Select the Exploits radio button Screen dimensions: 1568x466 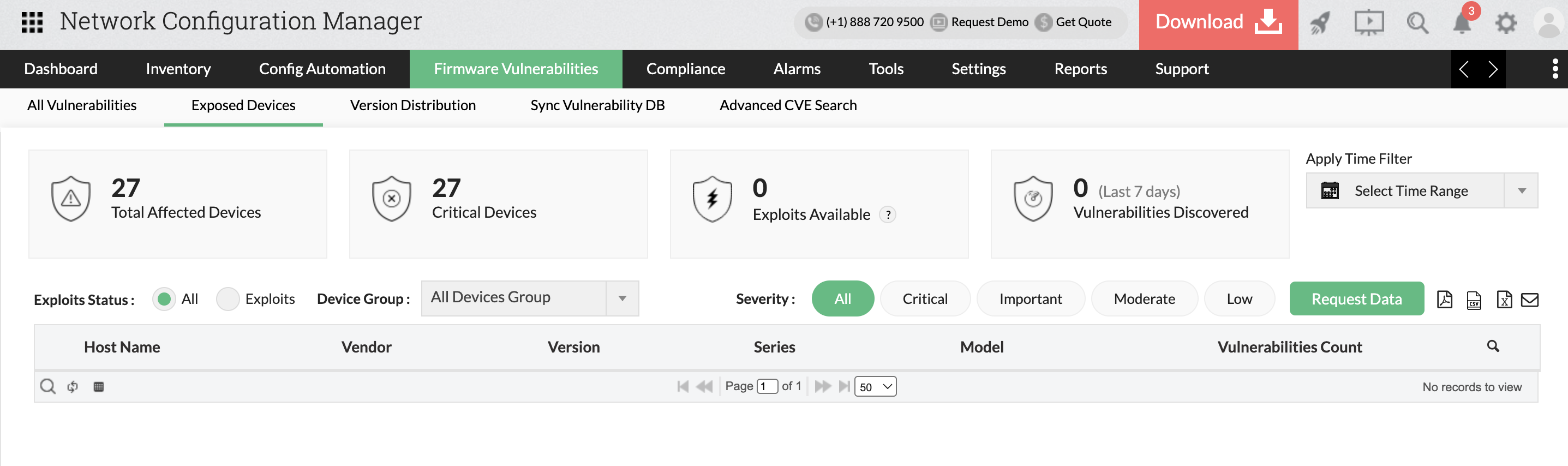coord(228,299)
